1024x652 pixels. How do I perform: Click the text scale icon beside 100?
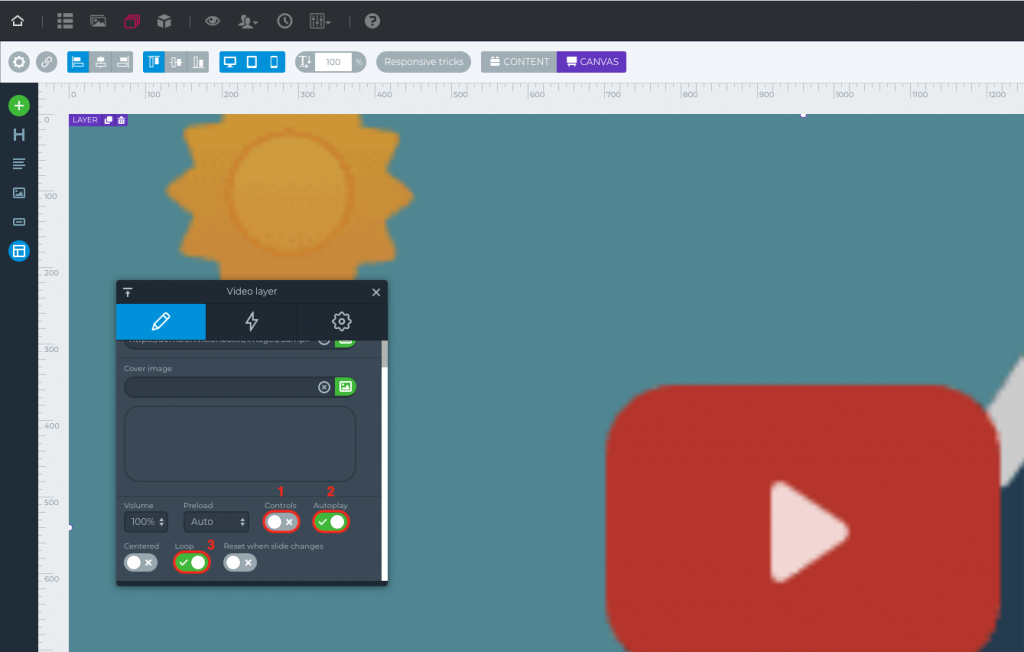pyautogui.click(x=304, y=62)
